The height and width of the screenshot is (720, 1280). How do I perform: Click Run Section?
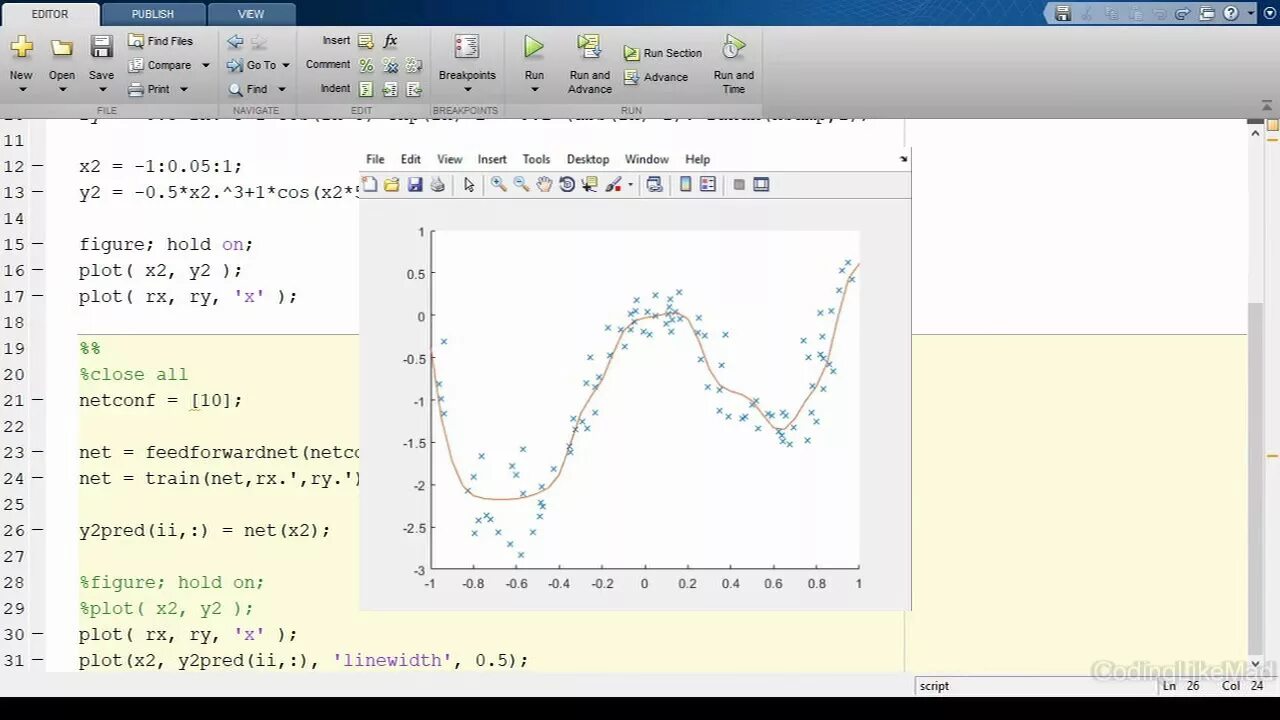[x=663, y=53]
